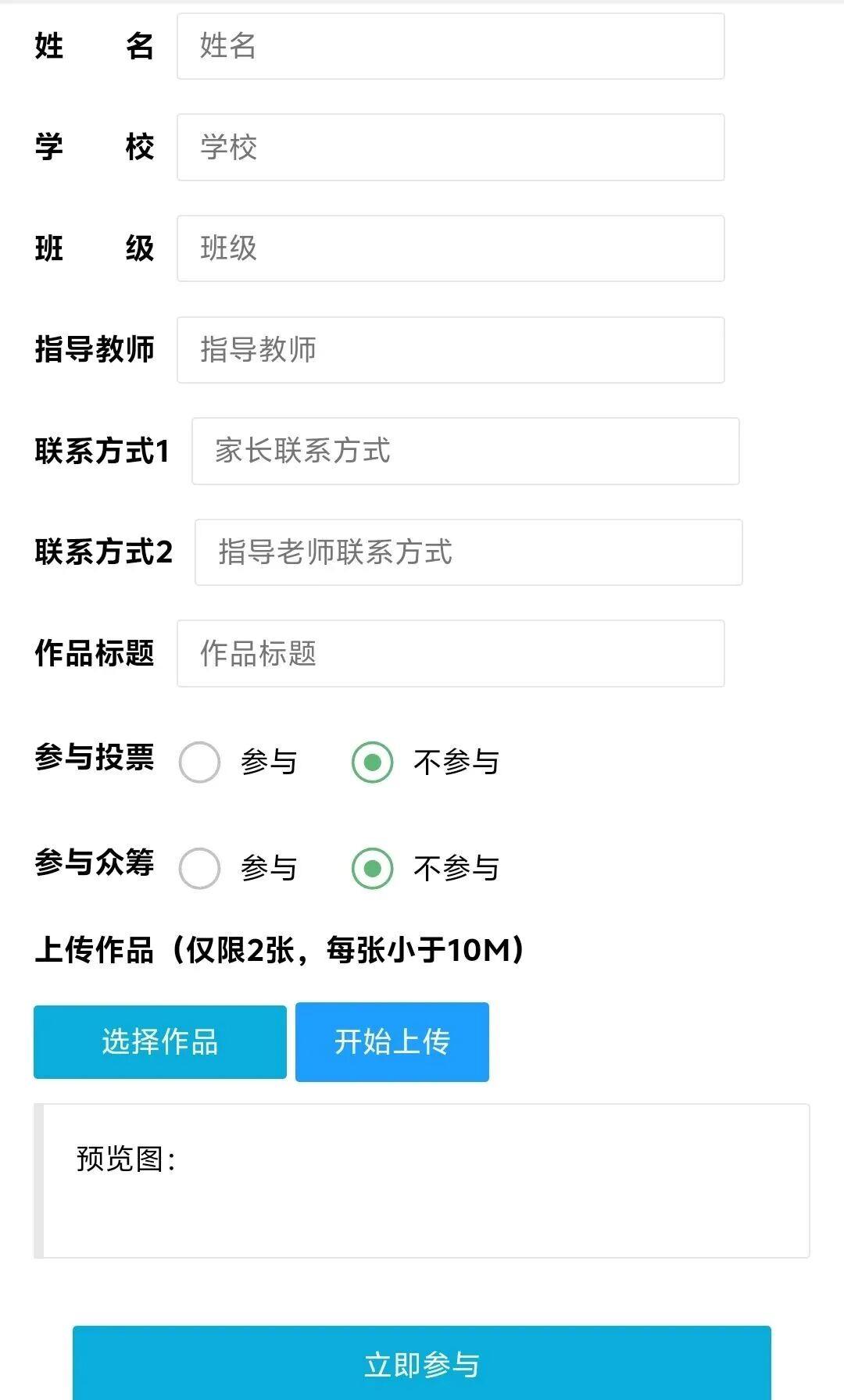This screenshot has width=844, height=1400.
Task: Choose 参与 radio for 参与众筹
Action: pyautogui.click(x=199, y=869)
